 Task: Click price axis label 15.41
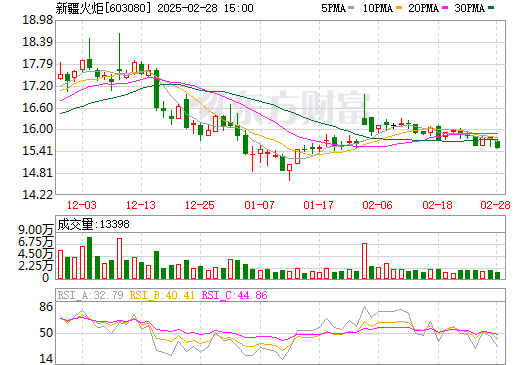[37, 151]
